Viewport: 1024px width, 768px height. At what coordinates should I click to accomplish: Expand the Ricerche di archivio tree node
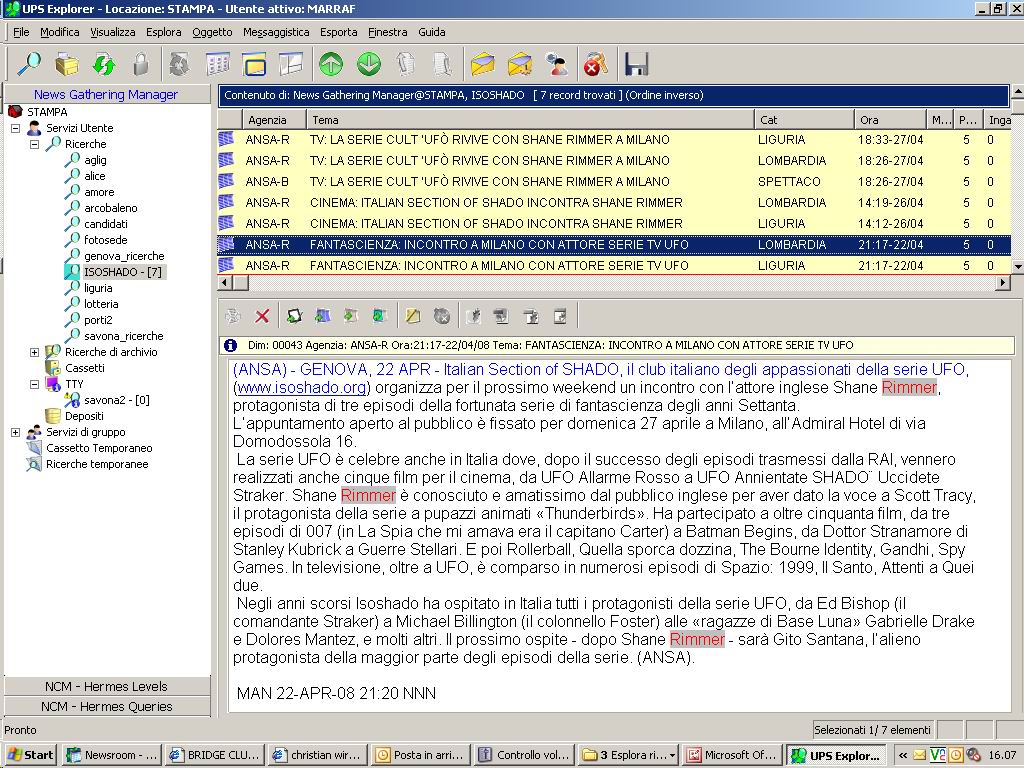[35, 352]
